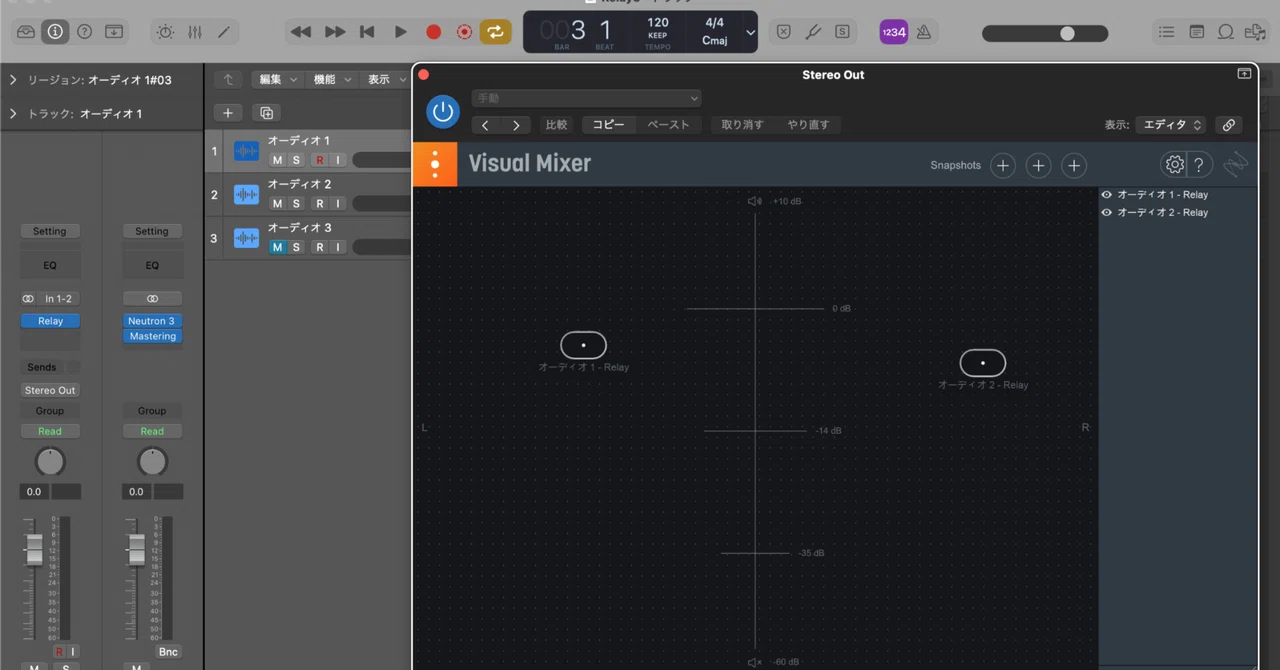1280x670 pixels.
Task: Open Quick Help question mark
Action: tap(84, 32)
